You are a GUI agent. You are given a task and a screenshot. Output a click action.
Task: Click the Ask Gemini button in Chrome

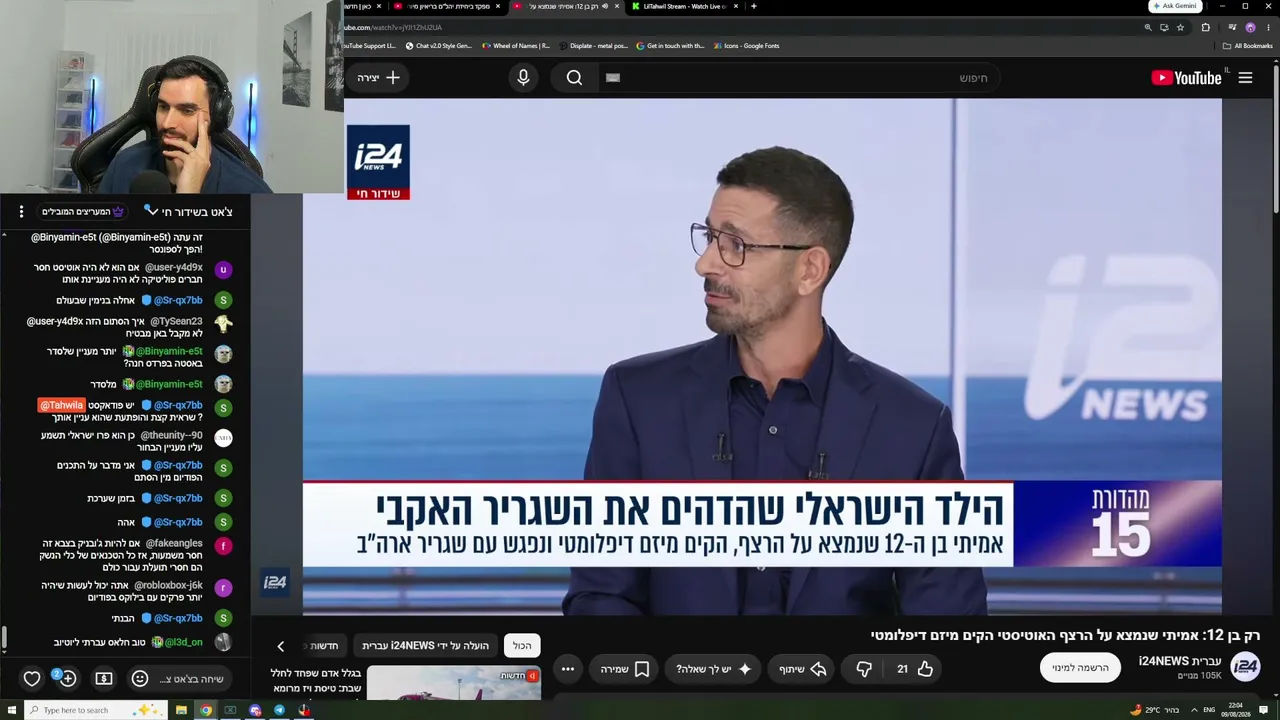[x=1175, y=6]
